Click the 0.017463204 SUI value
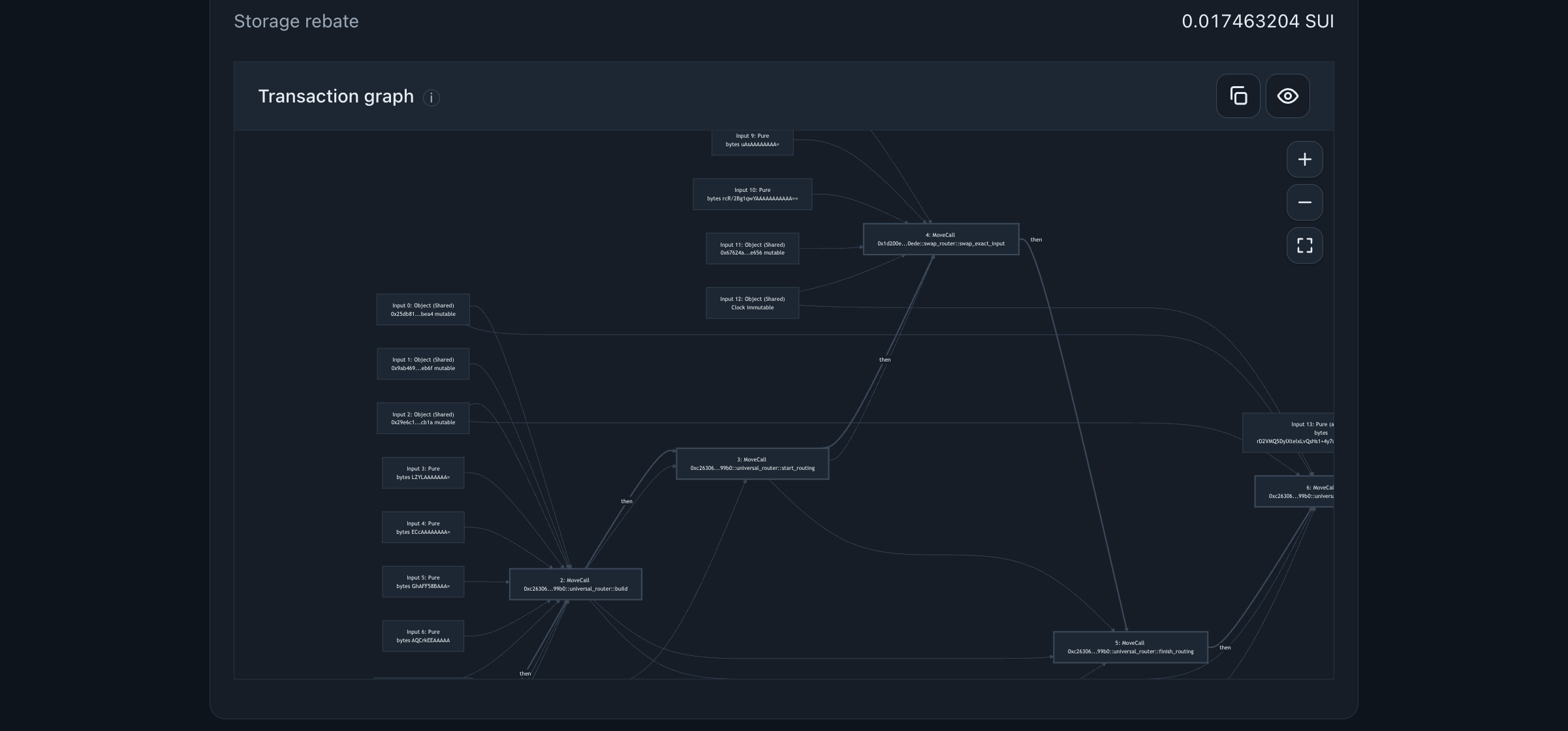1568x731 pixels. [1257, 21]
